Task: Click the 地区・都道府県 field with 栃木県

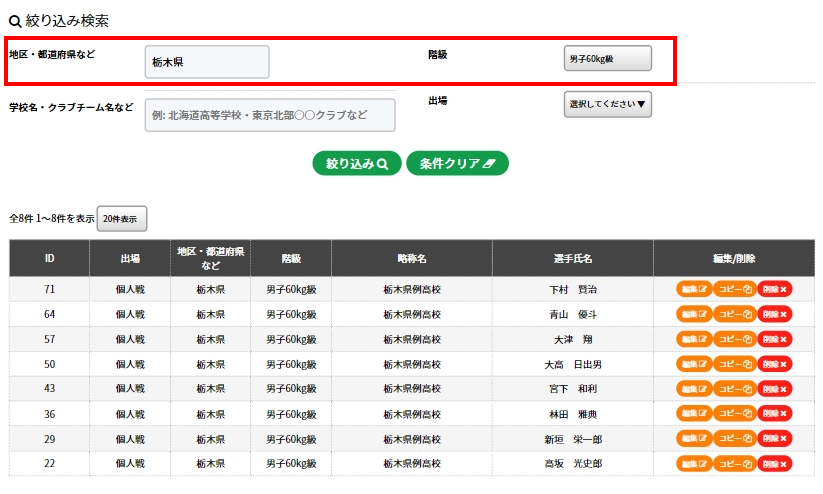Action: (207, 62)
